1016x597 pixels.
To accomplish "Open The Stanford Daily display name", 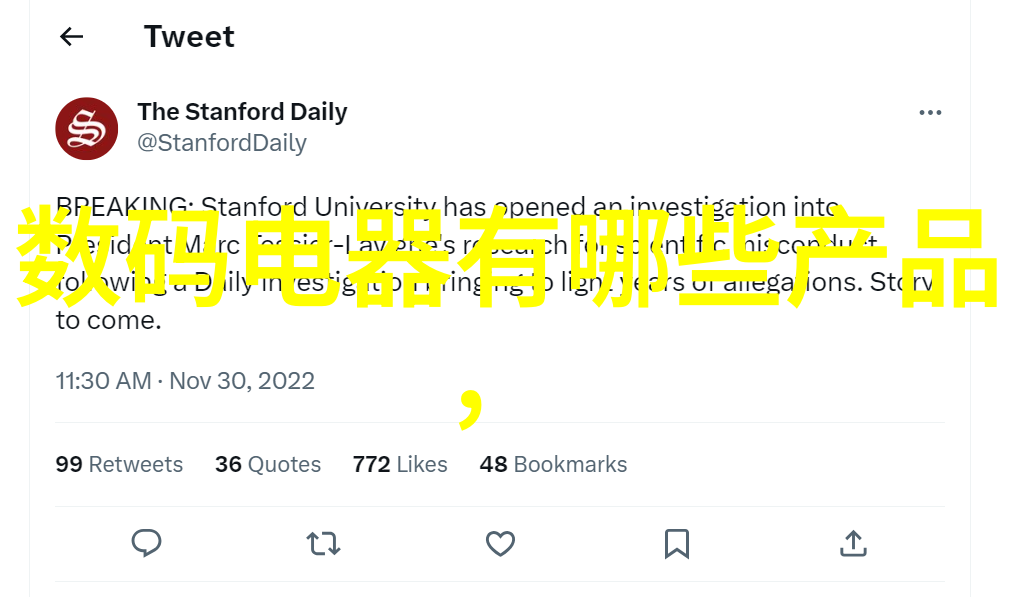I will pos(242,112).
